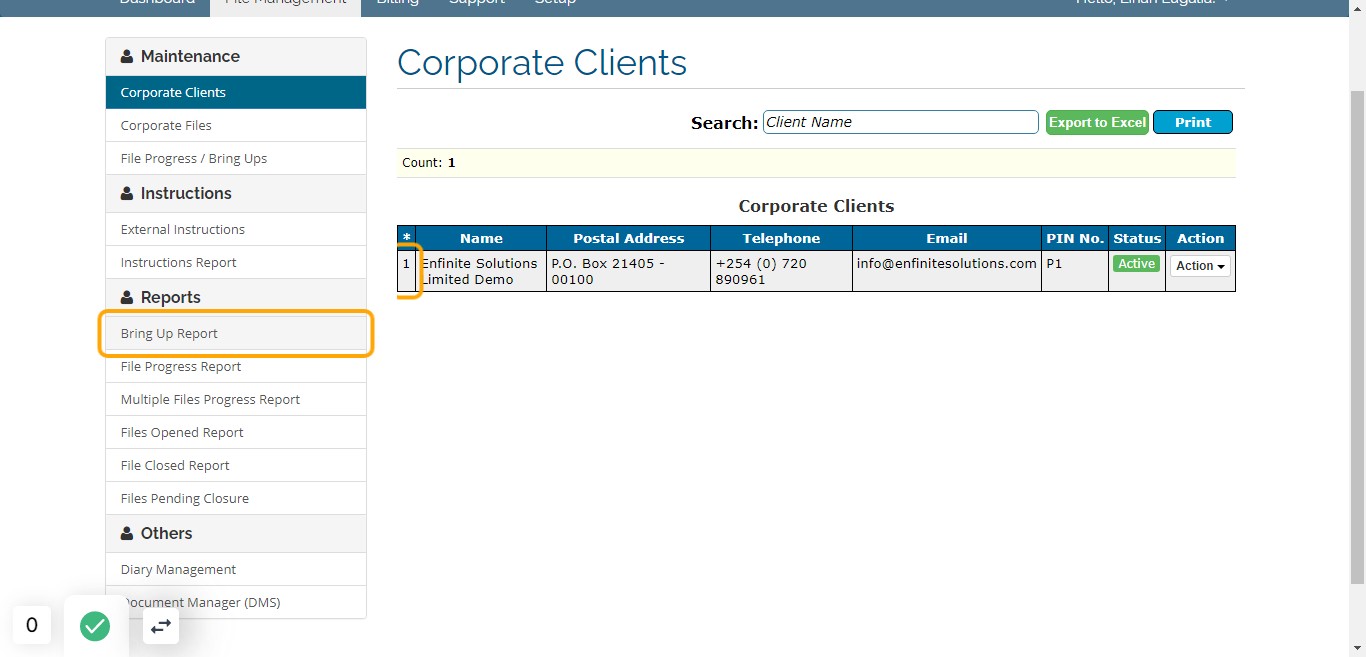Open Document Manager (DMS)
Image resolution: width=1366 pixels, height=657 pixels.
(236, 602)
